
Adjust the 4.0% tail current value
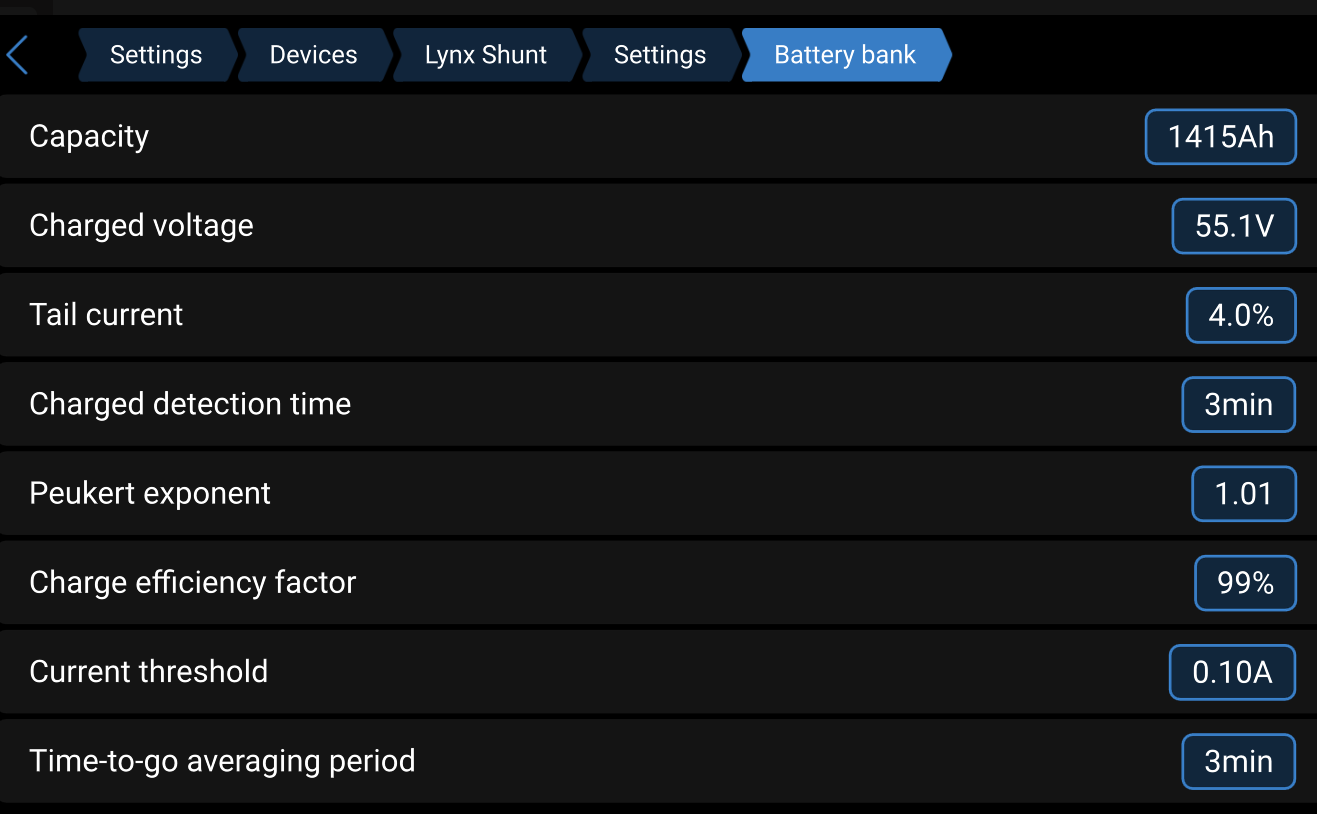1241,316
